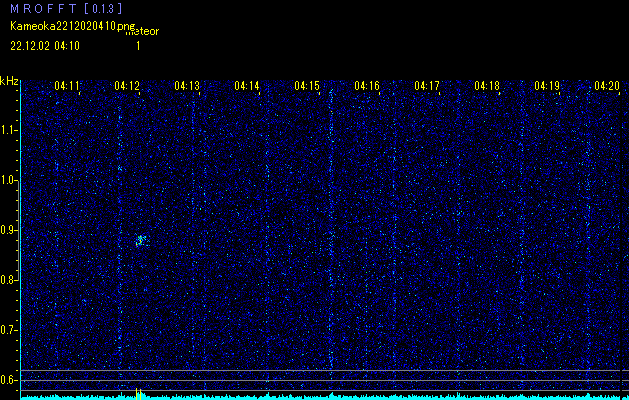Click the 04:19 time axis label
Screen dimensions: 629x400
[547, 86]
